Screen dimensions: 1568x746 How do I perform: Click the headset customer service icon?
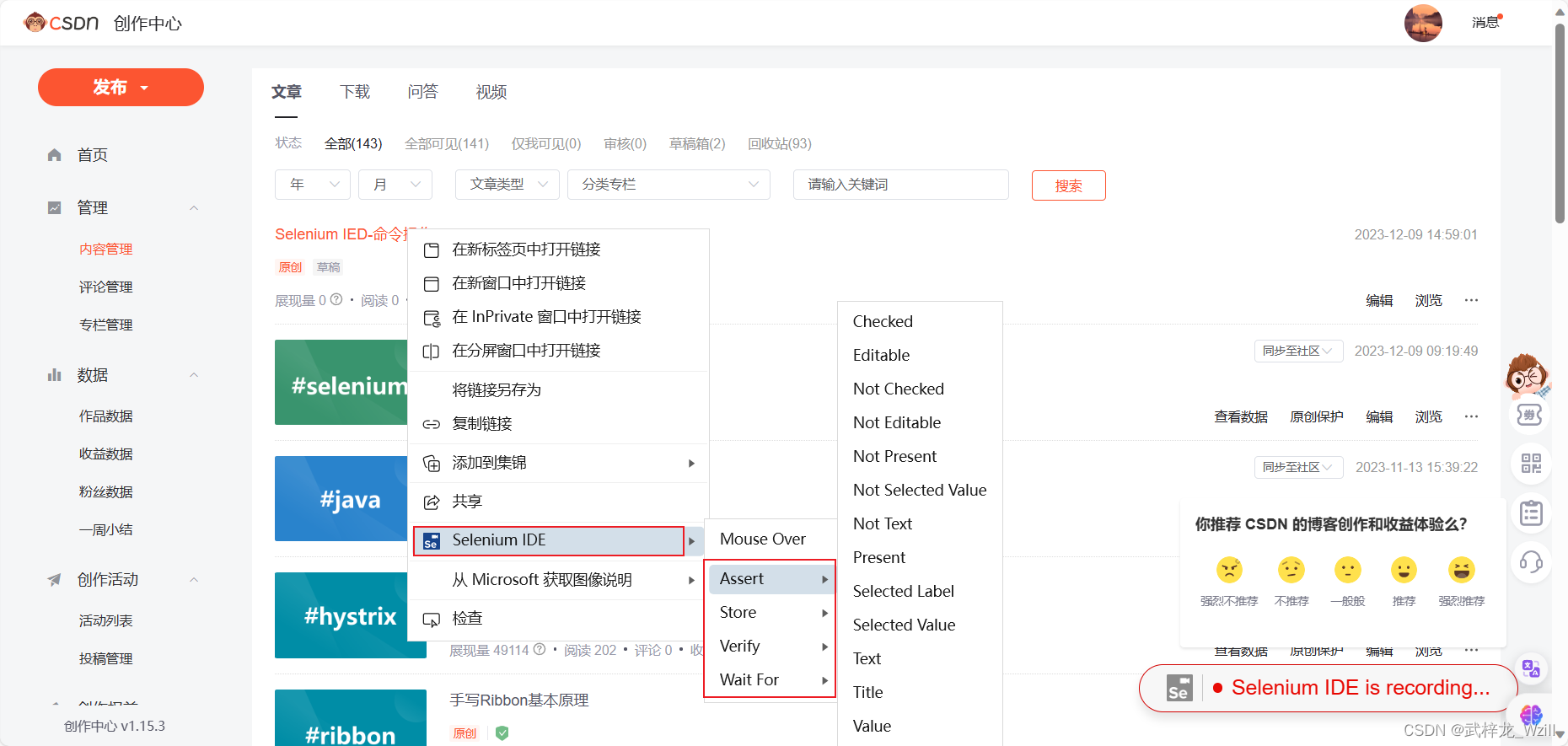pyautogui.click(x=1531, y=561)
